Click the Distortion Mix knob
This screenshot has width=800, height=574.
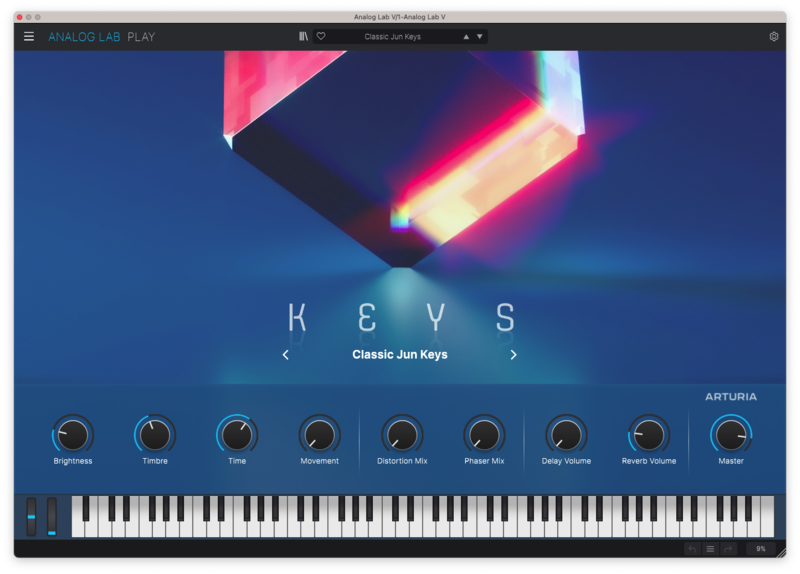[x=402, y=435]
